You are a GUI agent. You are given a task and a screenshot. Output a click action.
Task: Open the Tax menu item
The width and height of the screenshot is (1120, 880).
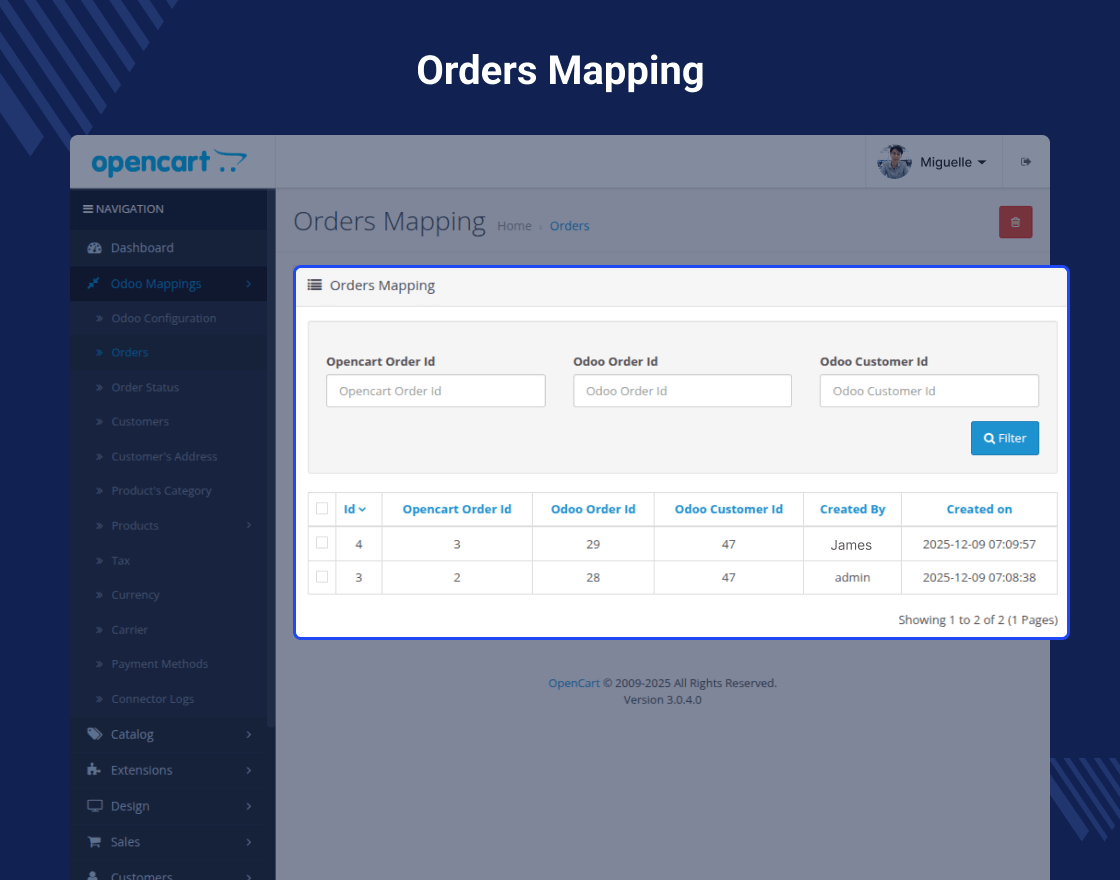(x=121, y=560)
